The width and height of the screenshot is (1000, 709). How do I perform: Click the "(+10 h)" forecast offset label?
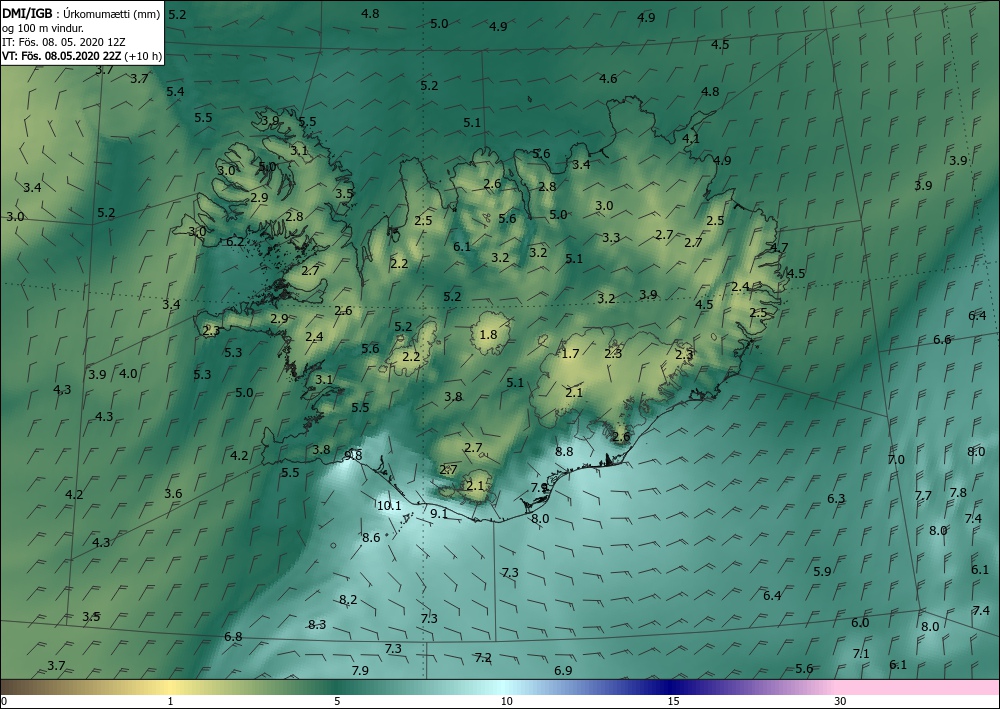click(x=143, y=56)
